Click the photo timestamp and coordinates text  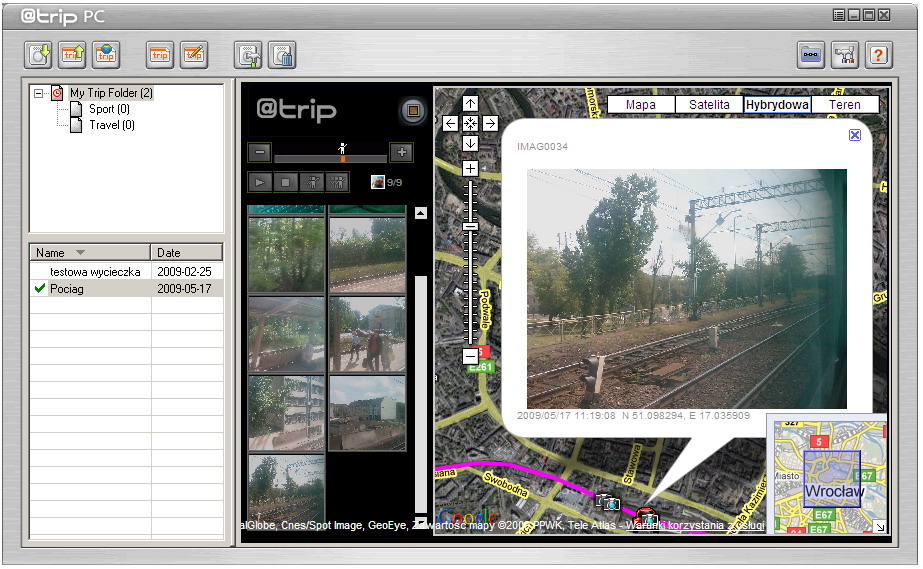pyautogui.click(x=633, y=415)
